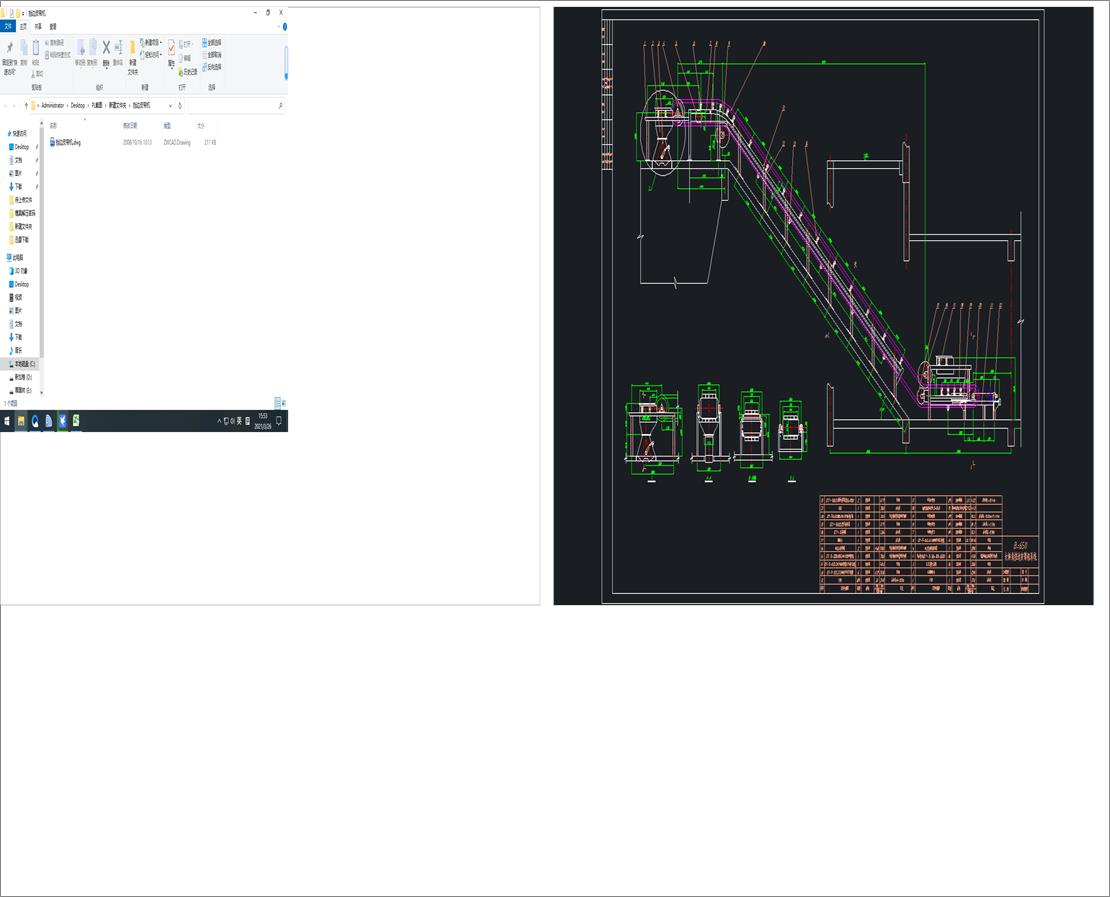
Task: Expand the New Item dropdown
Action: (x=152, y=42)
